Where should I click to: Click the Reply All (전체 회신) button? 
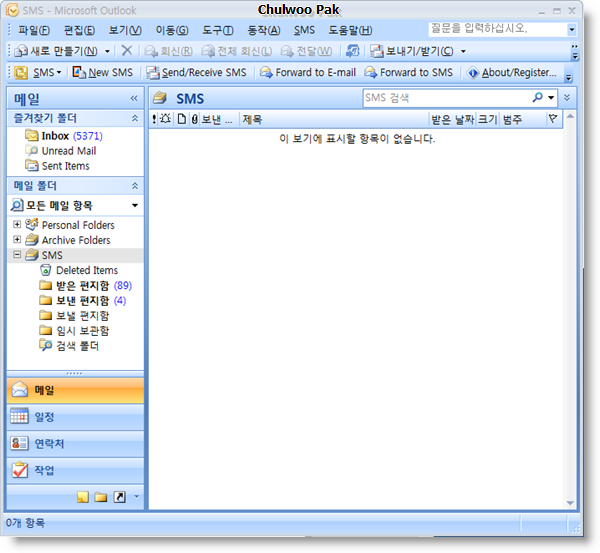[237, 51]
